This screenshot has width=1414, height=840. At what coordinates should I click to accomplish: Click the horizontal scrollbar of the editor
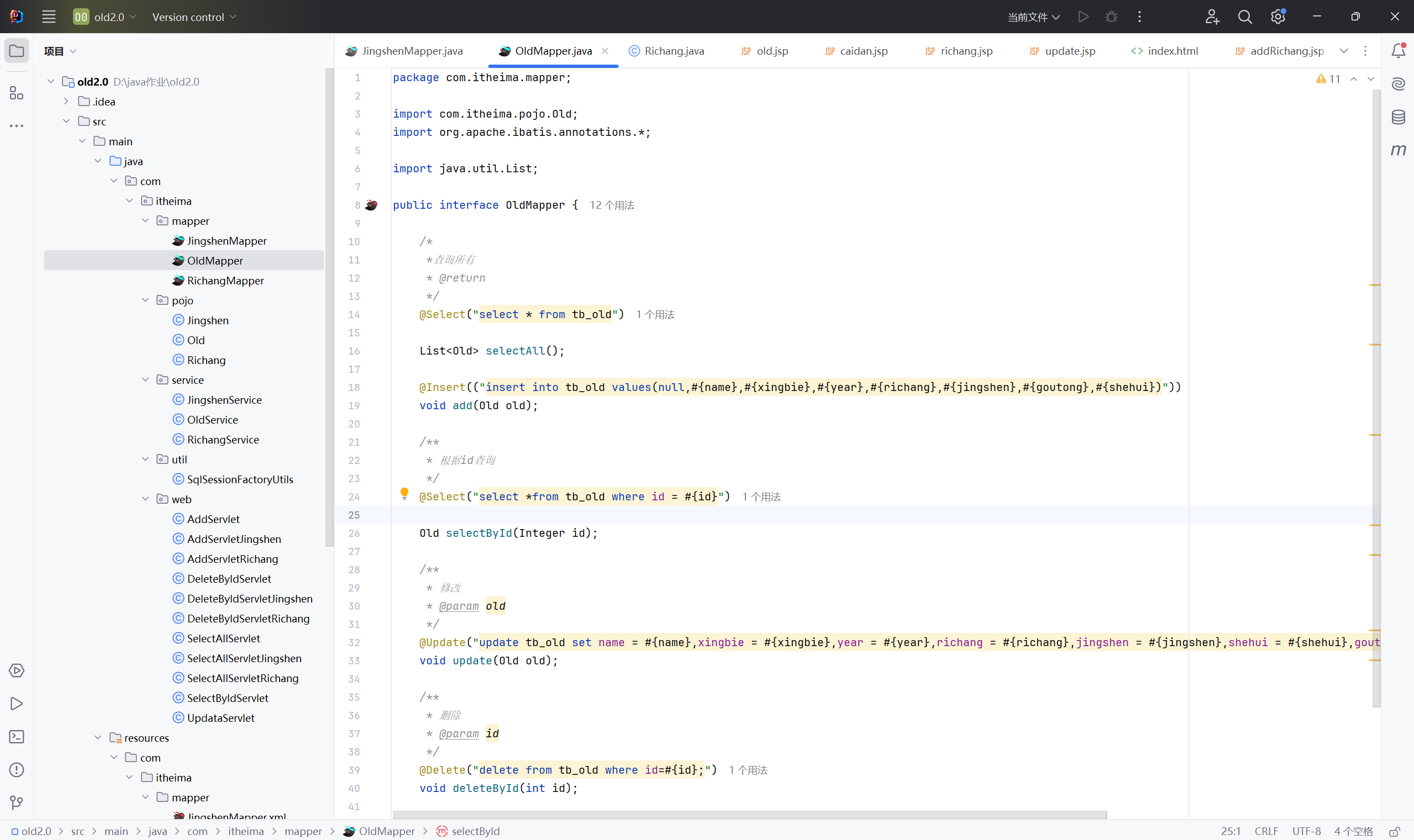coord(749,815)
